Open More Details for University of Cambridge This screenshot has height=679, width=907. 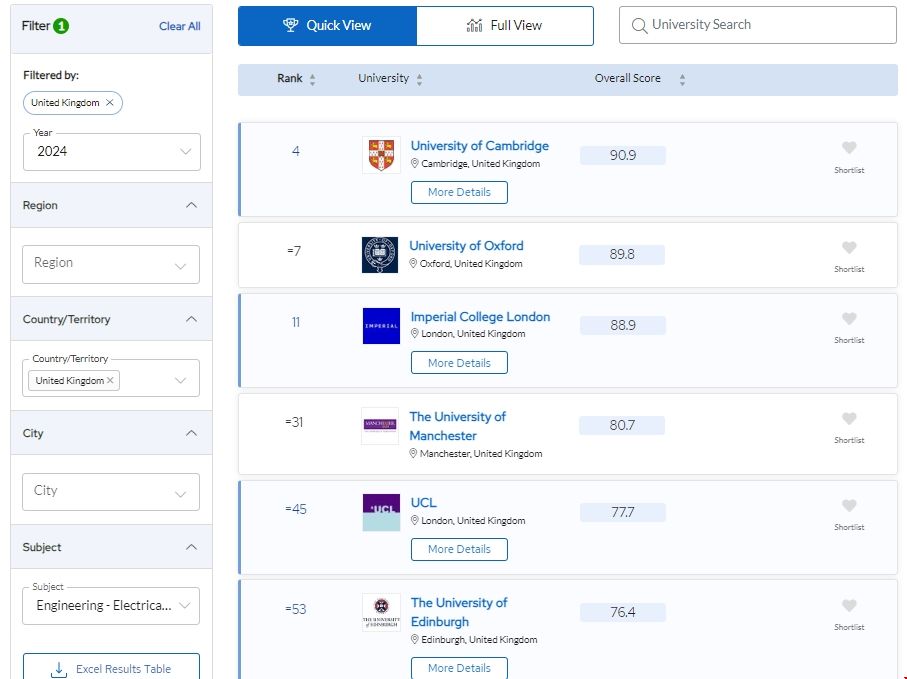pyautogui.click(x=459, y=192)
